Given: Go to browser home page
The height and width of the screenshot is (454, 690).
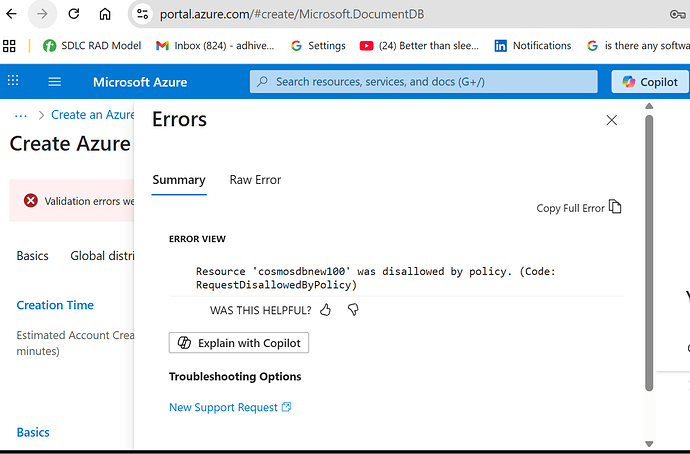Looking at the screenshot, I should [x=105, y=14].
